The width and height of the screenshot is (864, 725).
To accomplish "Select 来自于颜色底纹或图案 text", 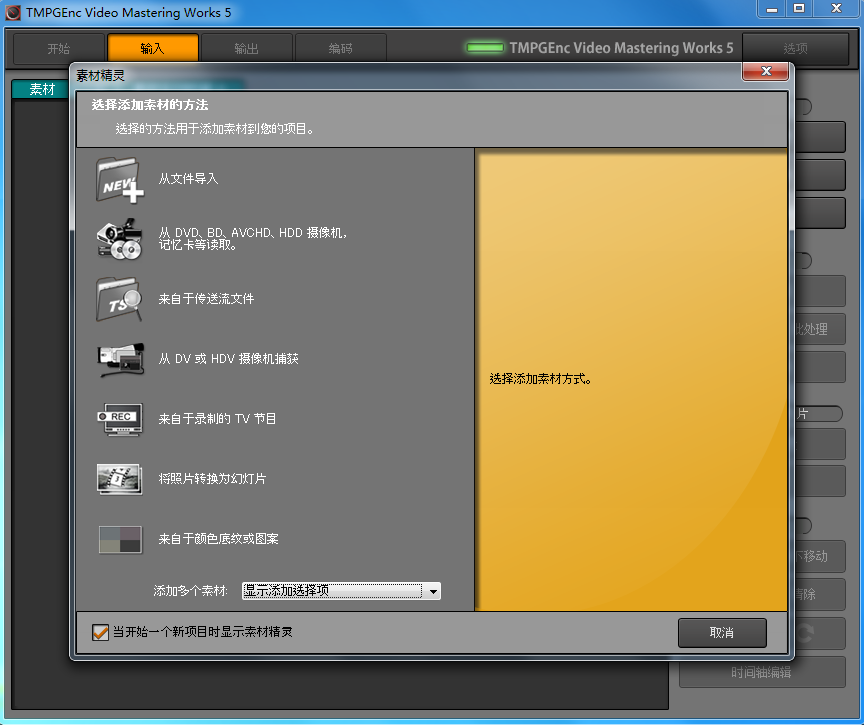I will point(218,539).
